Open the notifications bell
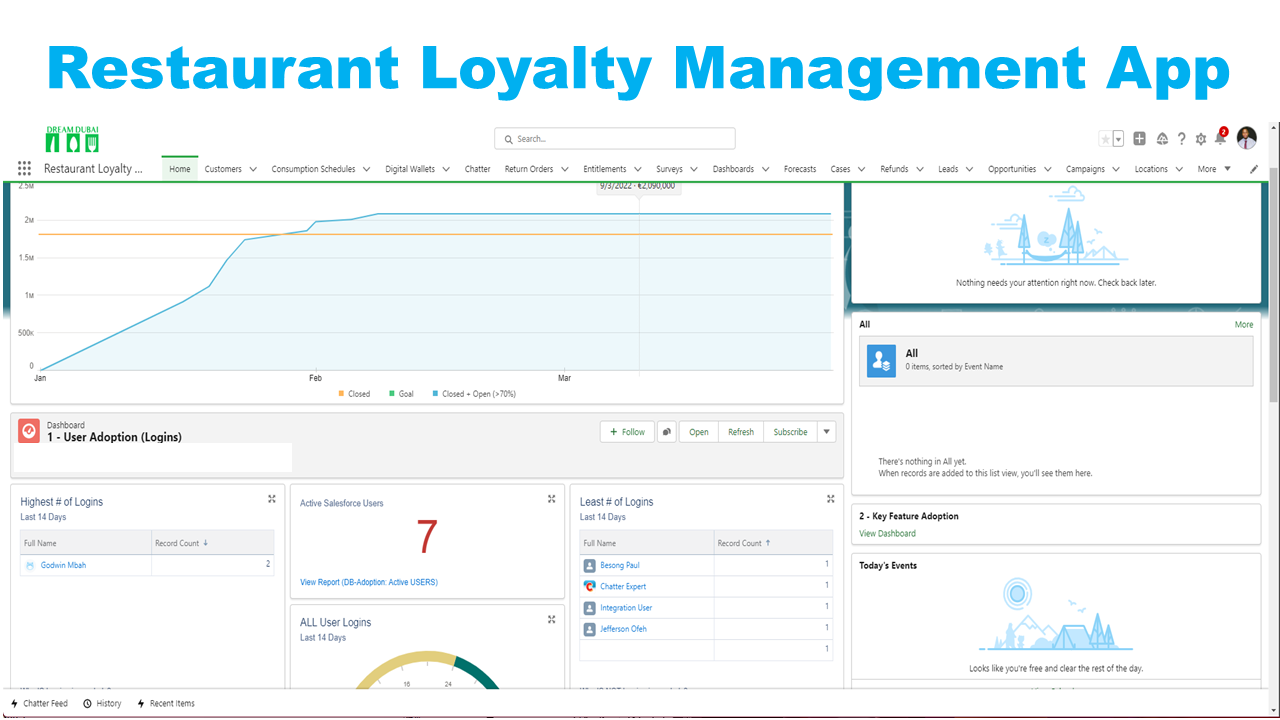The height and width of the screenshot is (720, 1280). [x=1220, y=138]
